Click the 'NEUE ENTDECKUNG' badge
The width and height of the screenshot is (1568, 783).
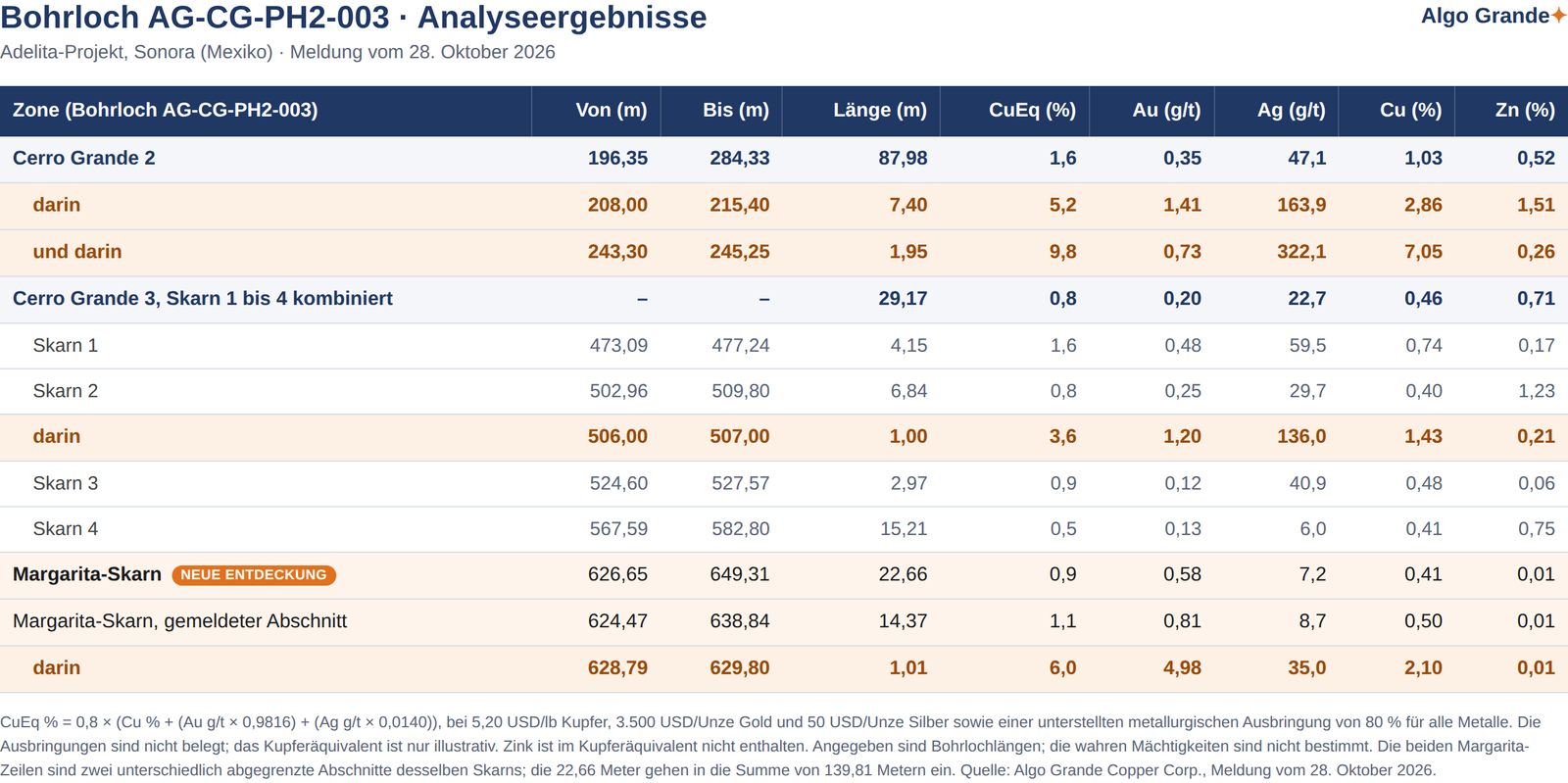pos(254,575)
